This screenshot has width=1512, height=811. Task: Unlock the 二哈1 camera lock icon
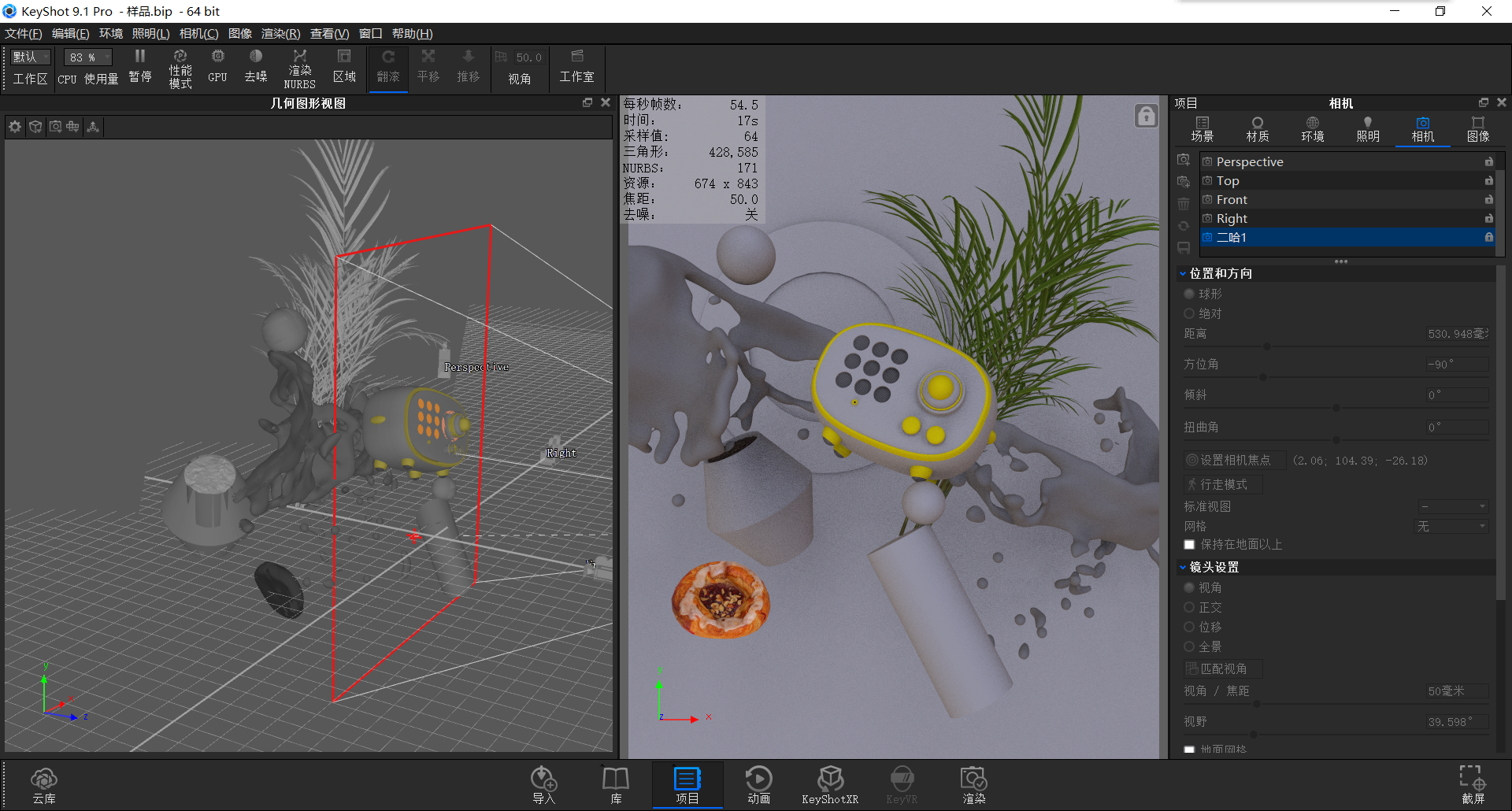coord(1488,237)
